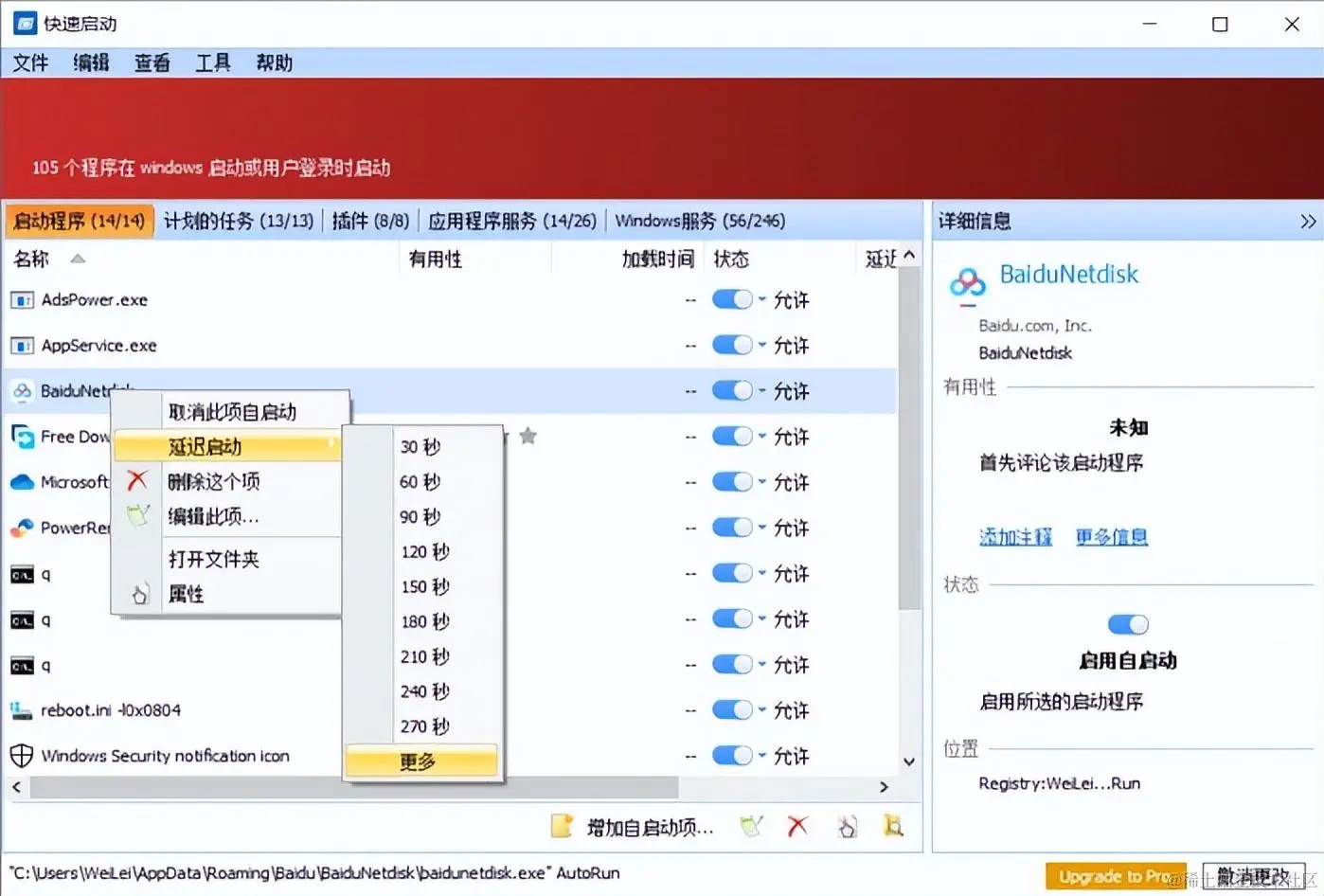Click the 添加注释 link
Image resolution: width=1324 pixels, height=896 pixels.
tap(1015, 537)
